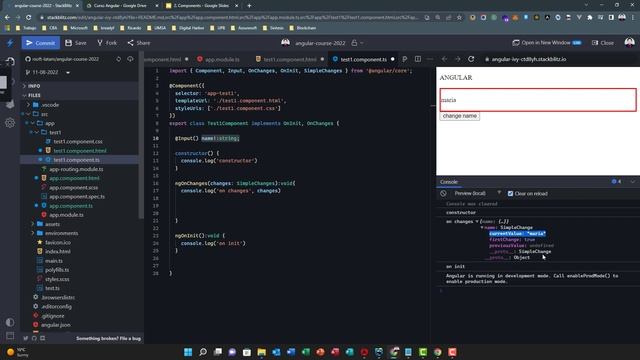This screenshot has width=640, height=360.
Task: Switch to app.module.ts editor tab
Action: 222,59
